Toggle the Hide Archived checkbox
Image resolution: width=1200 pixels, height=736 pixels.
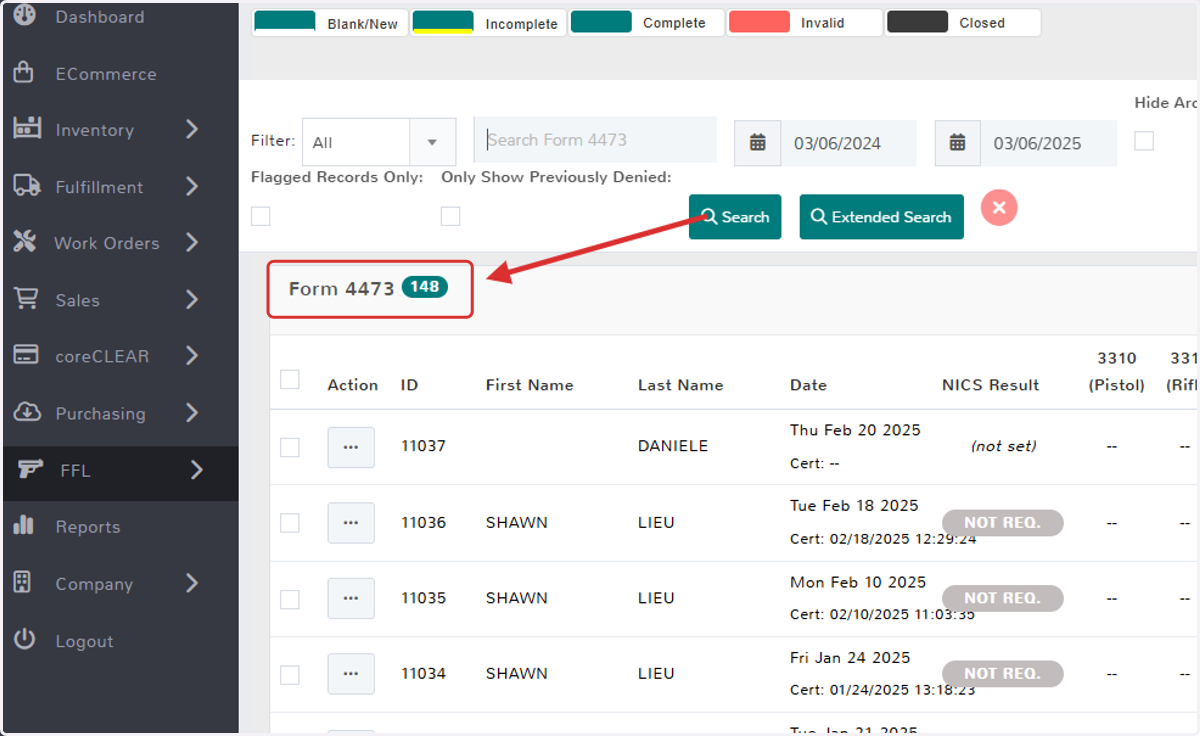[x=1144, y=141]
